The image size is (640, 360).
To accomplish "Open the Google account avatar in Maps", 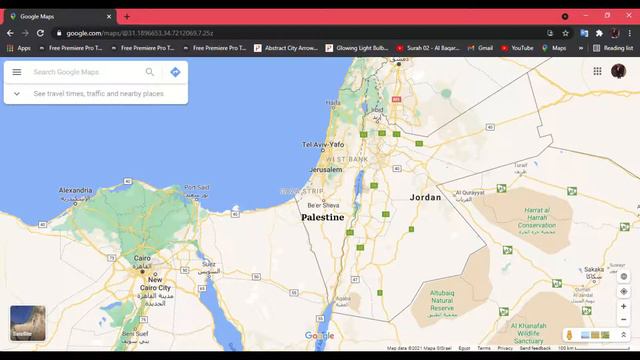I will click(x=618, y=71).
